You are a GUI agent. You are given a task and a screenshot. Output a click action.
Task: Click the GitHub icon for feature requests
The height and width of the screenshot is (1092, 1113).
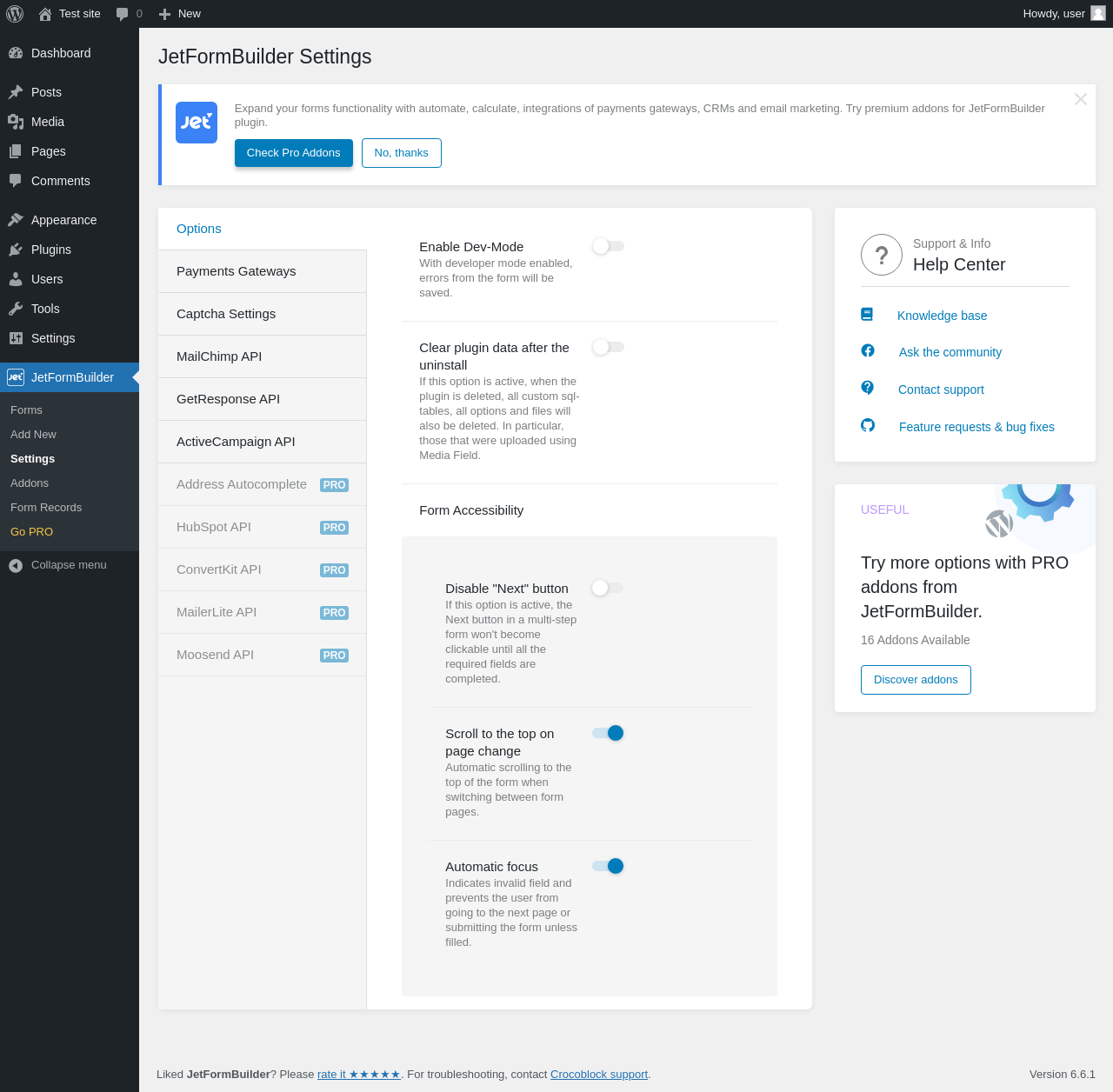pyautogui.click(x=868, y=425)
